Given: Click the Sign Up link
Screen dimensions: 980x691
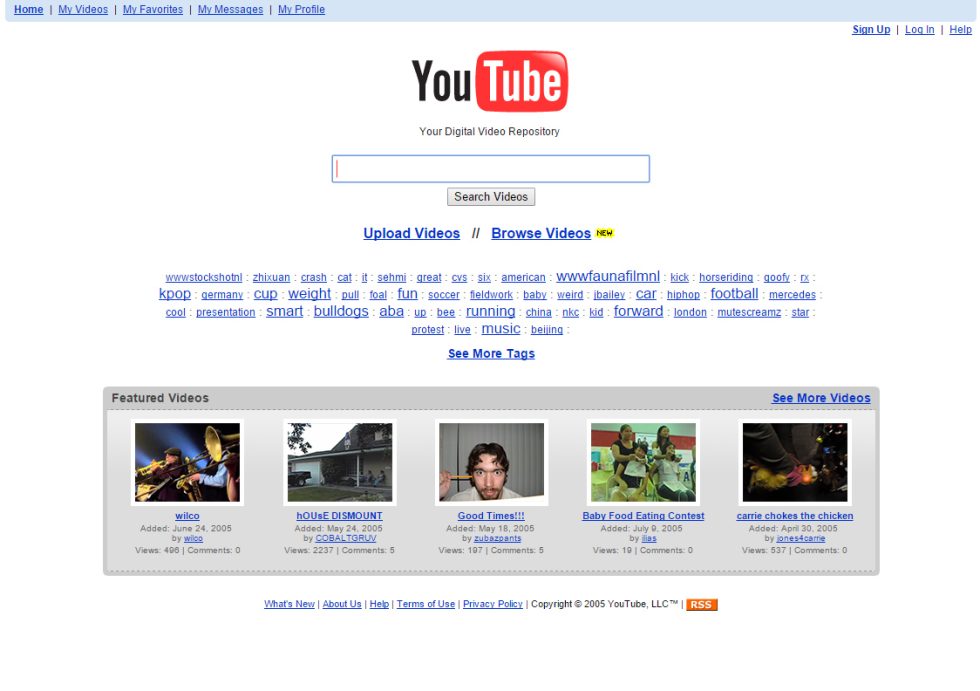Looking at the screenshot, I should coord(871,29).
